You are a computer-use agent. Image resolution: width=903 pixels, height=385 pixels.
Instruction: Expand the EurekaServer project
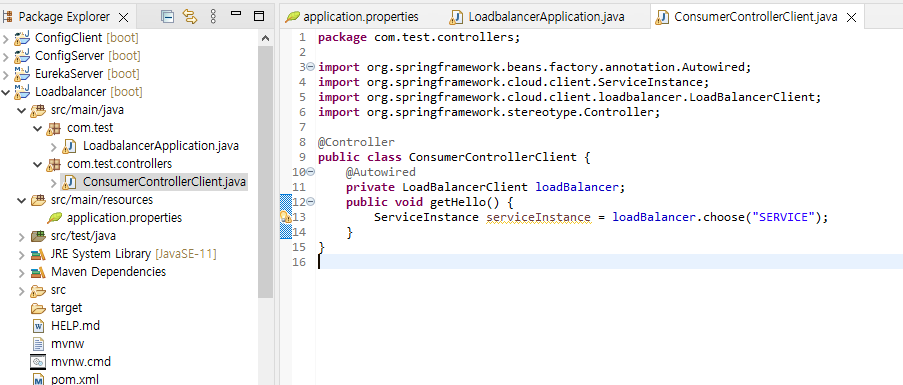(x=6, y=74)
